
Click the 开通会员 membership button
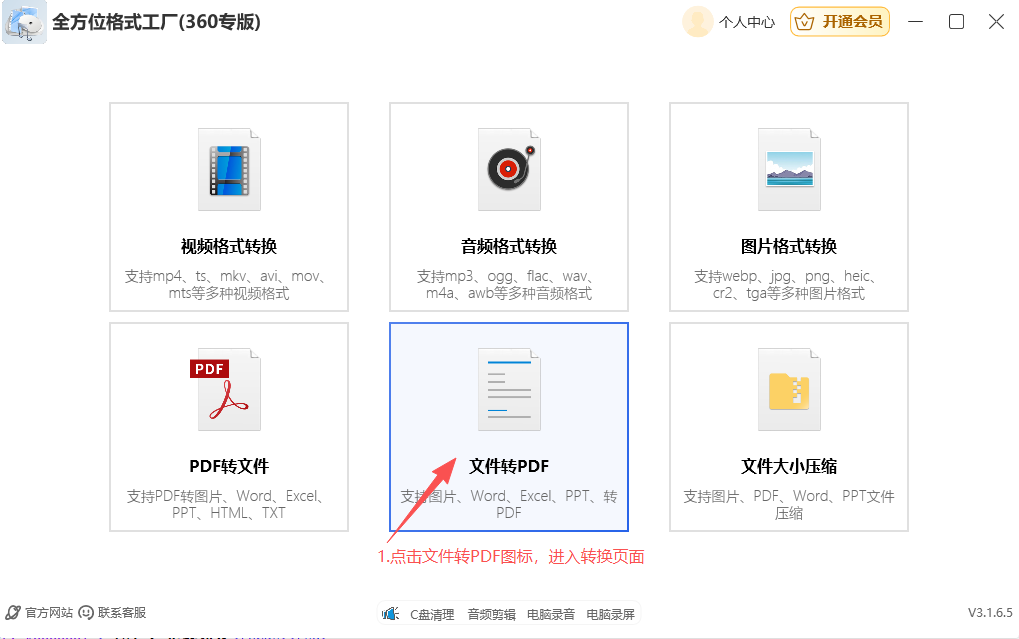point(840,22)
